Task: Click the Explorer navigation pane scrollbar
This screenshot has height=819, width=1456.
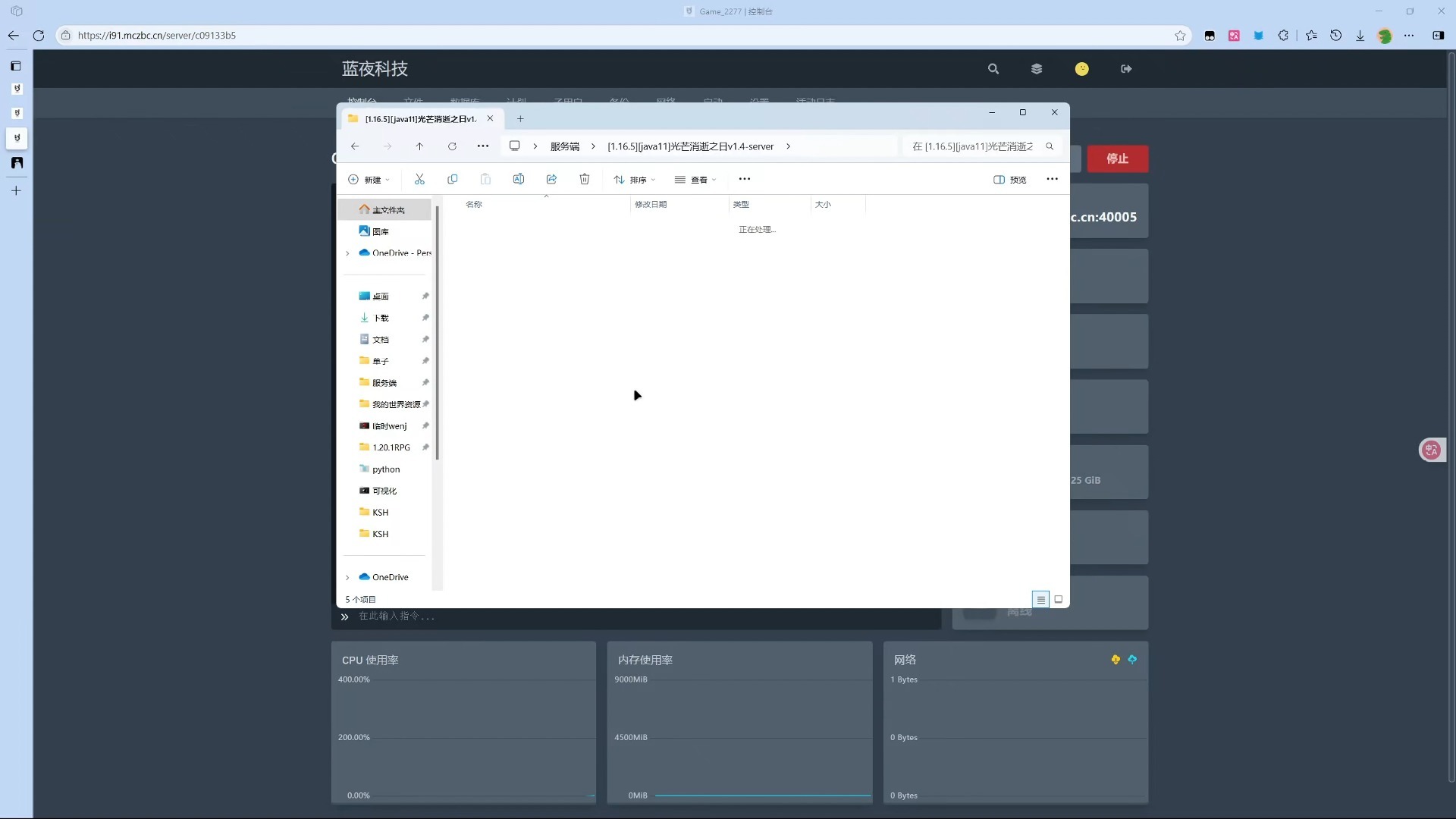Action: (x=438, y=334)
